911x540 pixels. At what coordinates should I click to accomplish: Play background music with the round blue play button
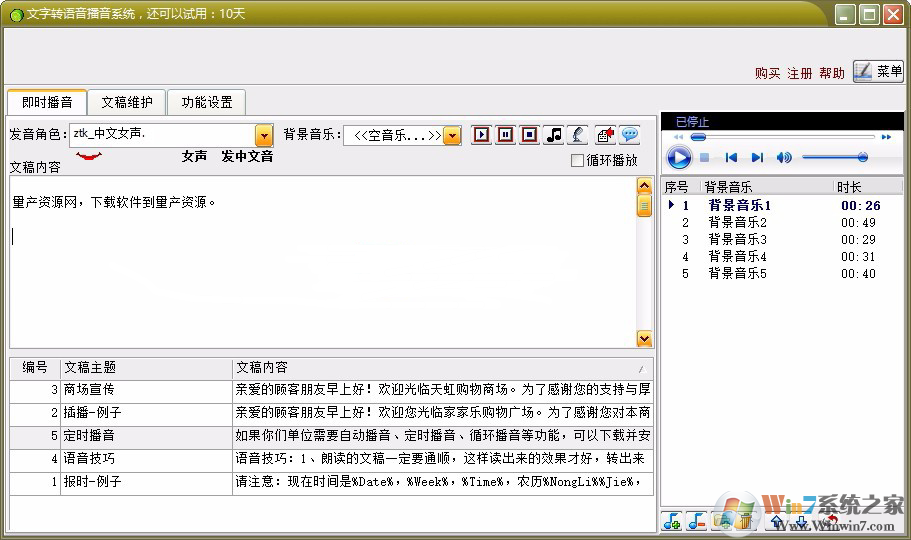pos(679,158)
